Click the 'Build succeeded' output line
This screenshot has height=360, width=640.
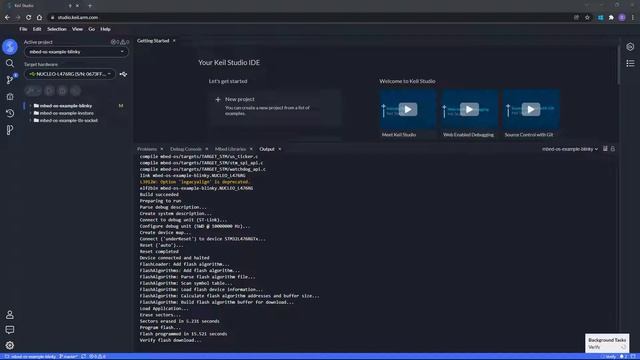pyautogui.click(x=159, y=195)
